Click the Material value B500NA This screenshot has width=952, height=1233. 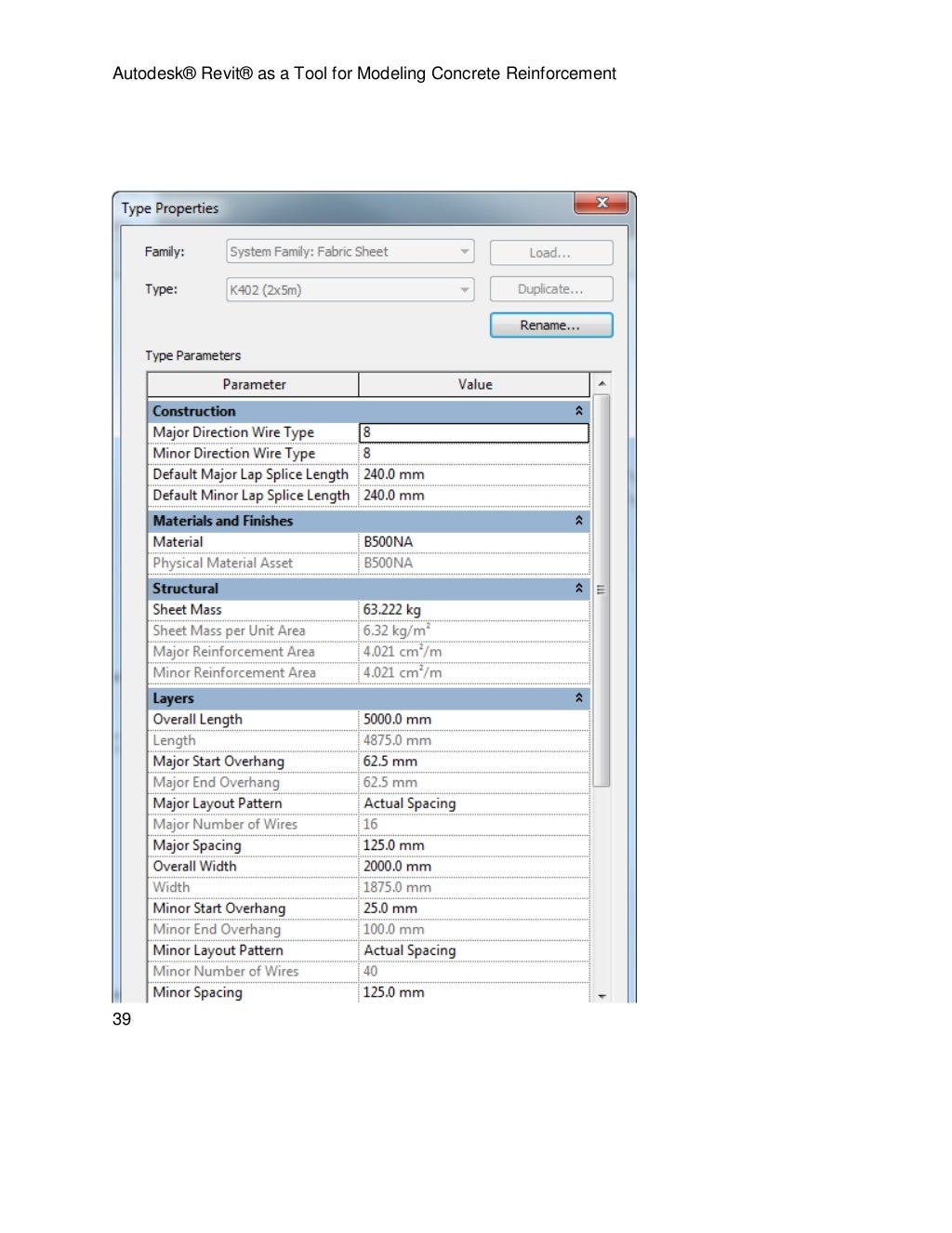pyautogui.click(x=473, y=542)
